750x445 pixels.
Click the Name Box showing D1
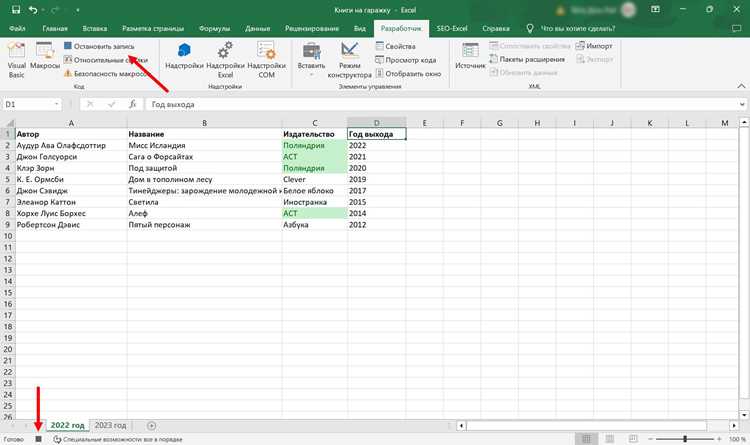pos(28,104)
